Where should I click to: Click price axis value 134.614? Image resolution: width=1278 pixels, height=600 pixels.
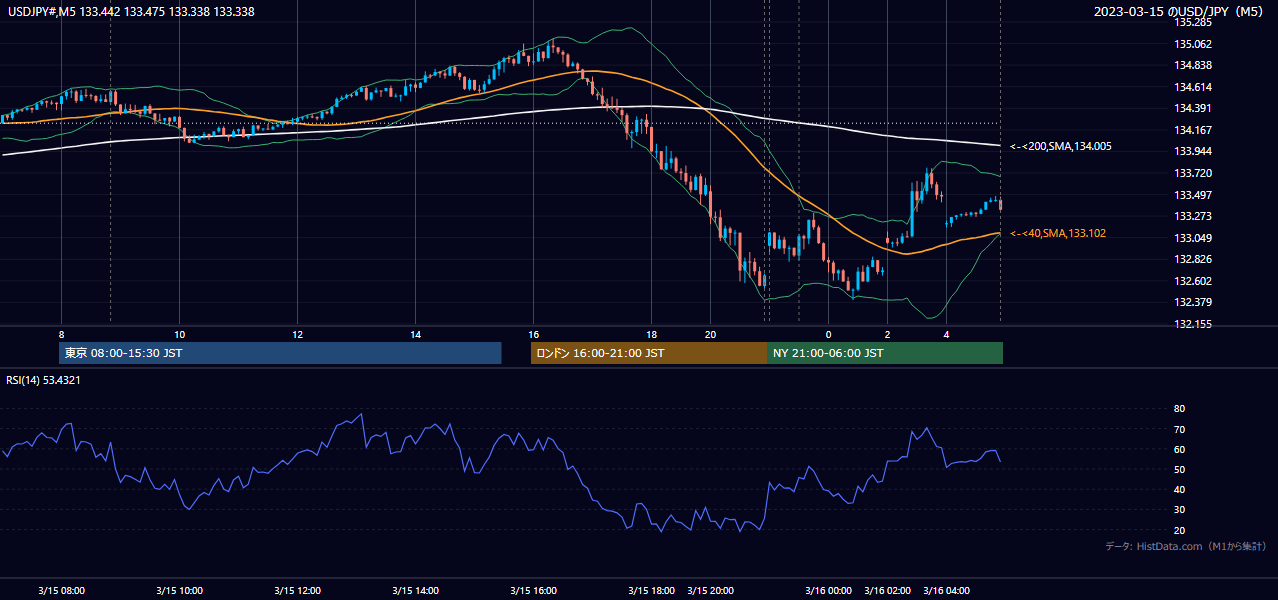click(x=1192, y=87)
